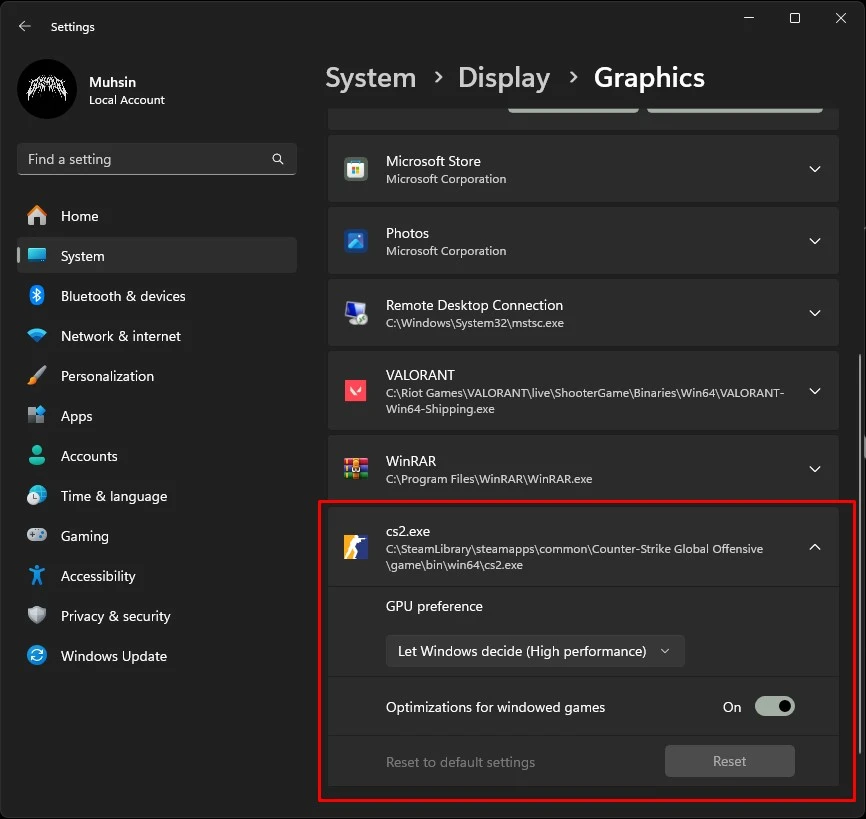Open the Muhsin profile avatar
This screenshot has width=866, height=819.
(47, 89)
